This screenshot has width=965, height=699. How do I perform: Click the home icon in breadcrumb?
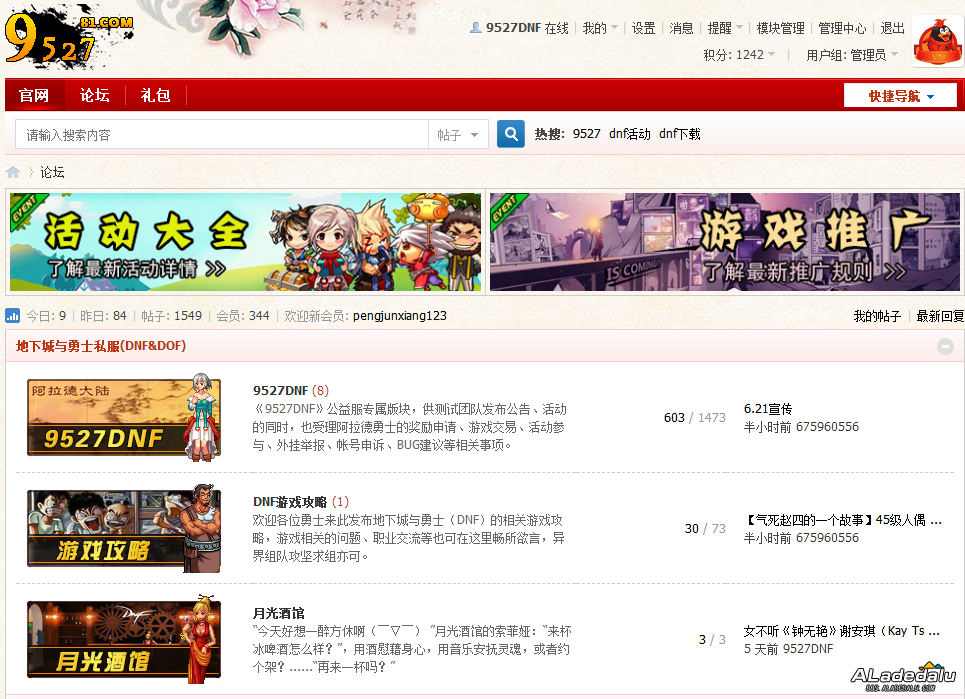click(x=13, y=172)
